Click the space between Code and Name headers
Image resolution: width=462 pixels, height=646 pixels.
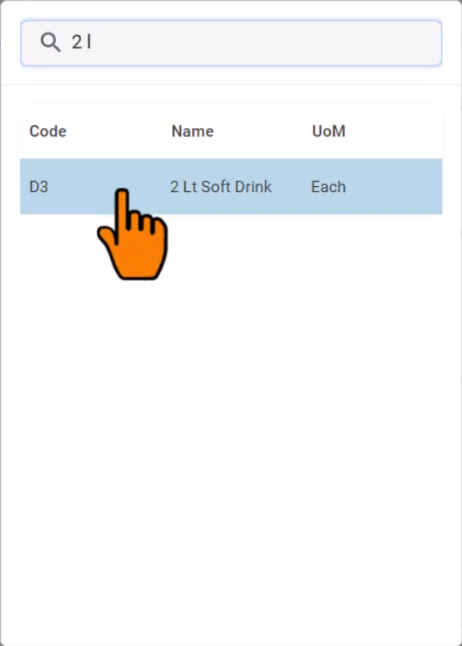click(119, 131)
